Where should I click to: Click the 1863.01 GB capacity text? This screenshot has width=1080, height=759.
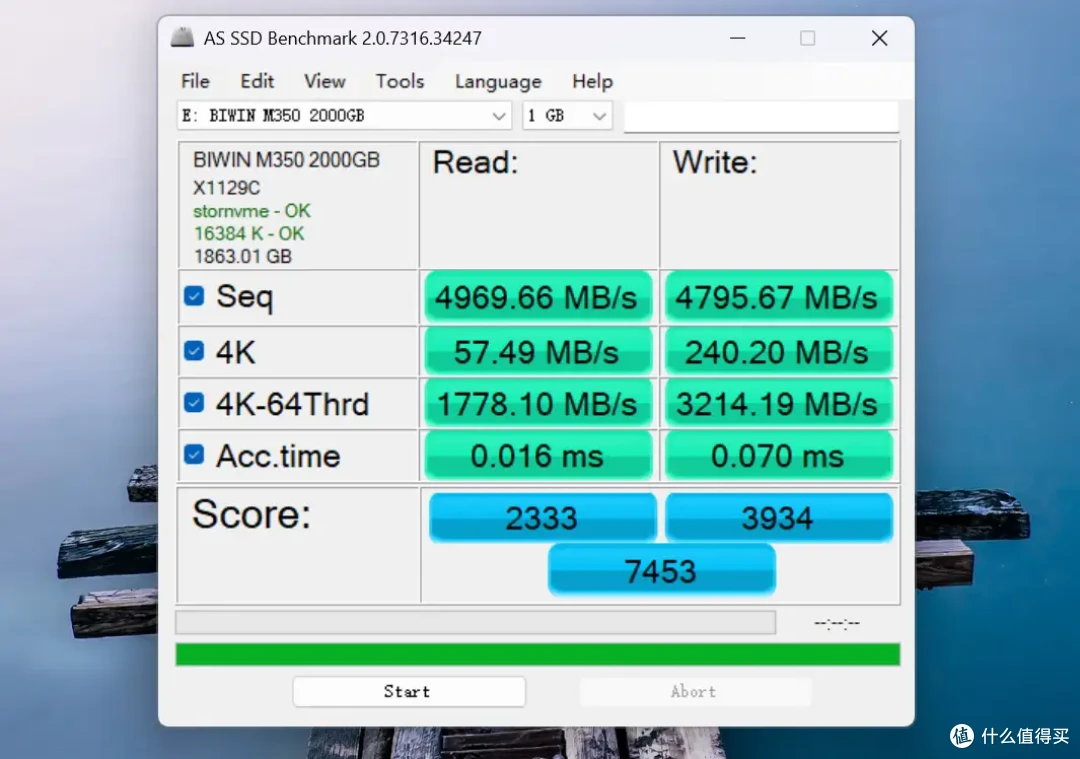click(243, 256)
